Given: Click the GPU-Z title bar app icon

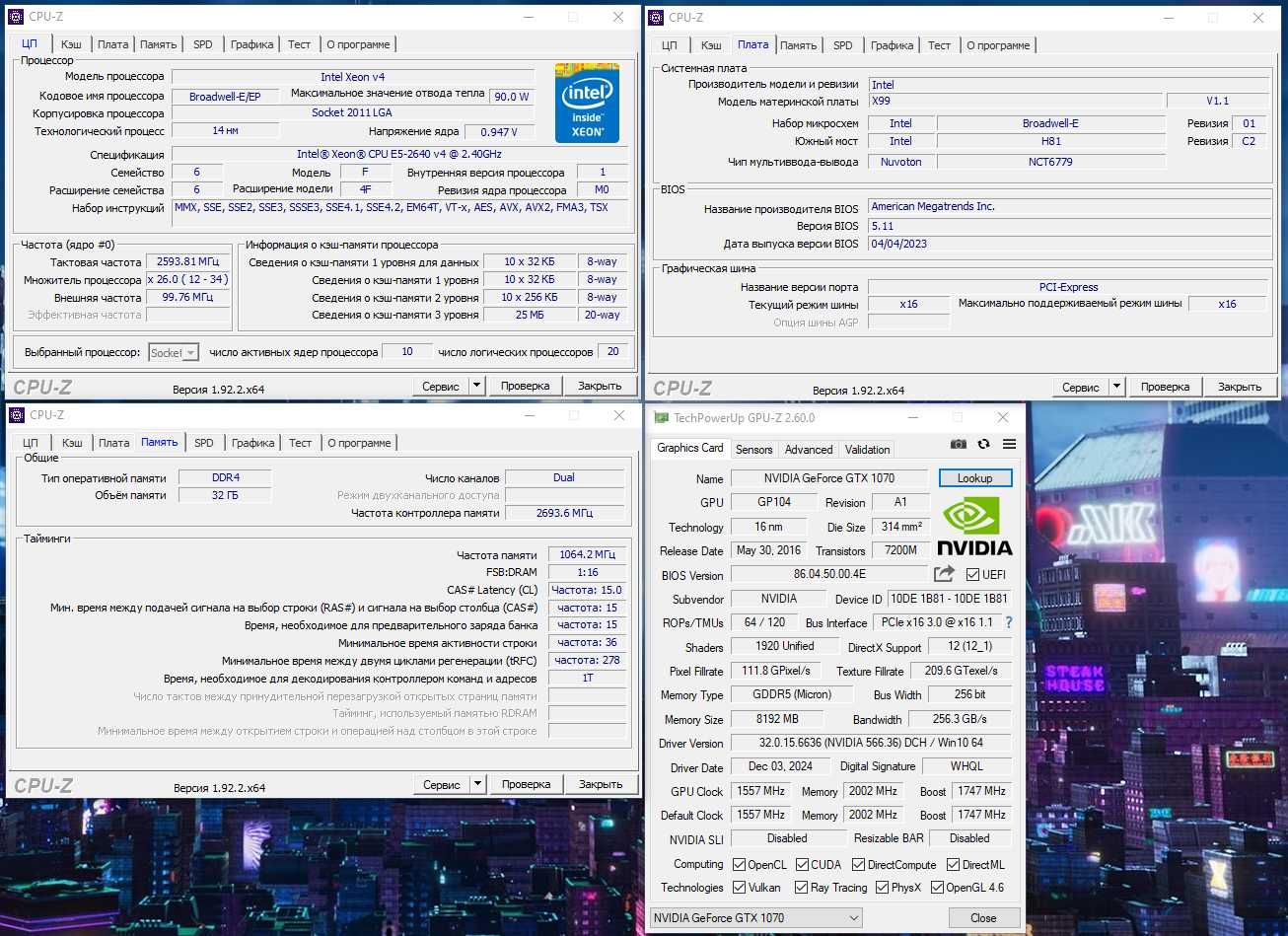Looking at the screenshot, I should coord(661,417).
